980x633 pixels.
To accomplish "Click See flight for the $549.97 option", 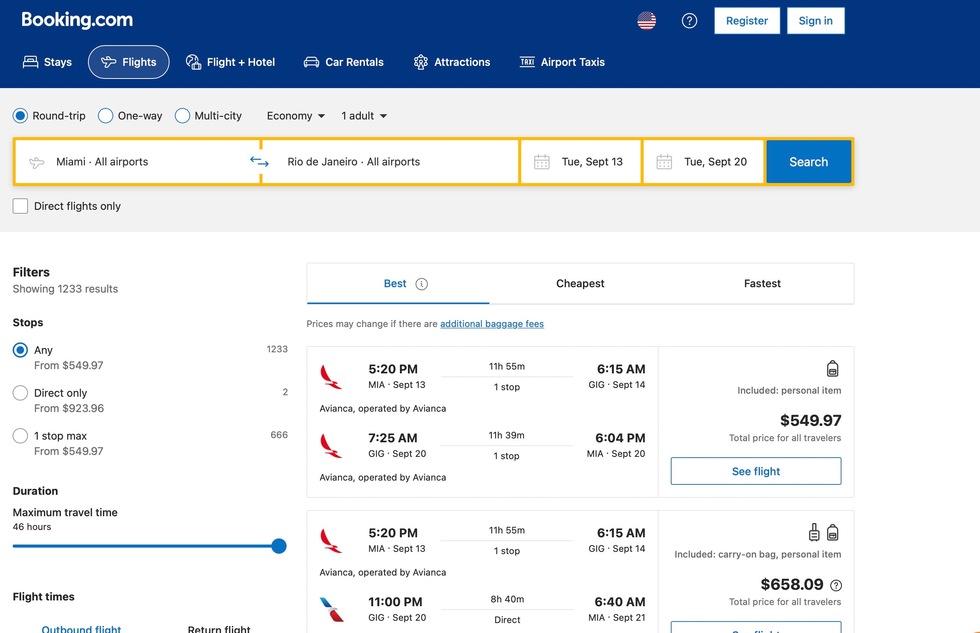I will (755, 471).
